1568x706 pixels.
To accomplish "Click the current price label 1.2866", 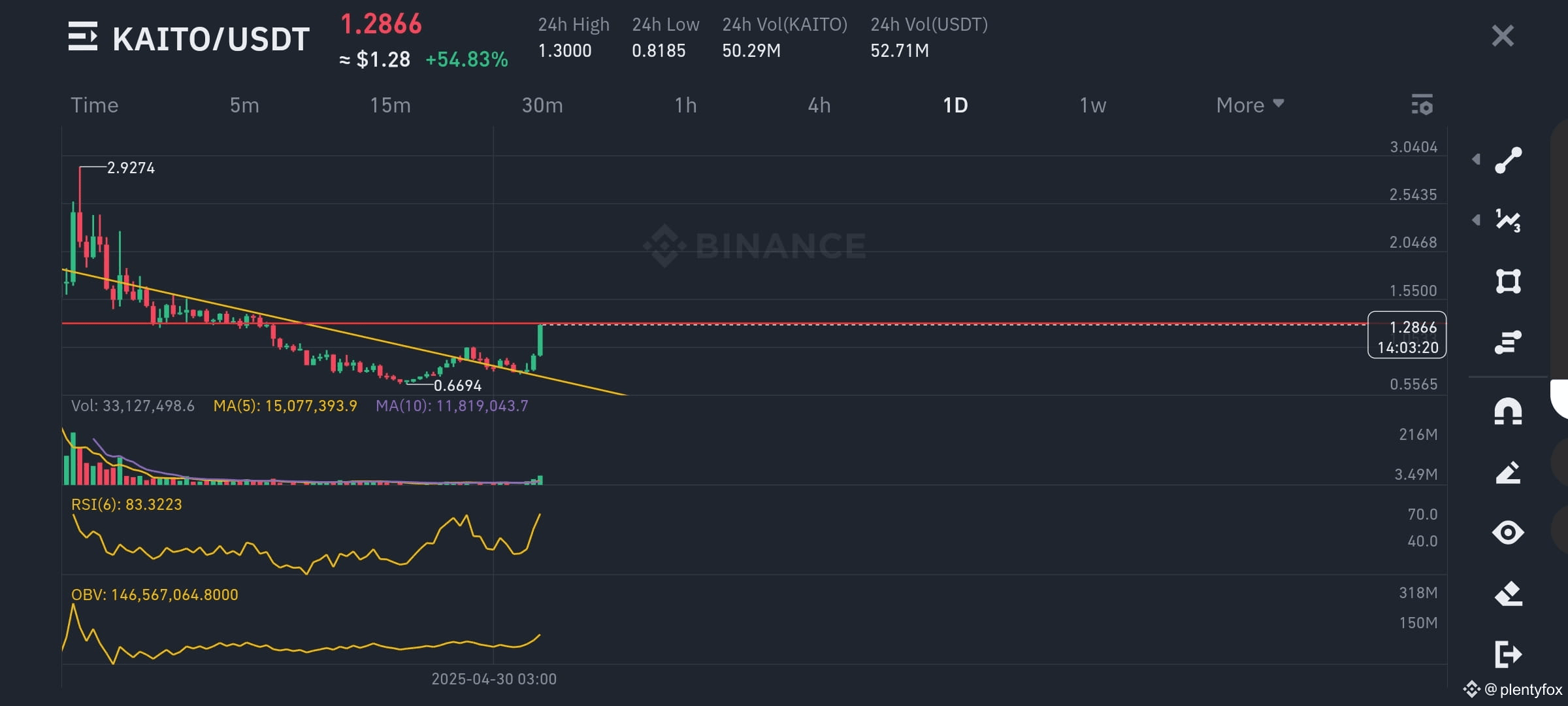I will coord(381,24).
